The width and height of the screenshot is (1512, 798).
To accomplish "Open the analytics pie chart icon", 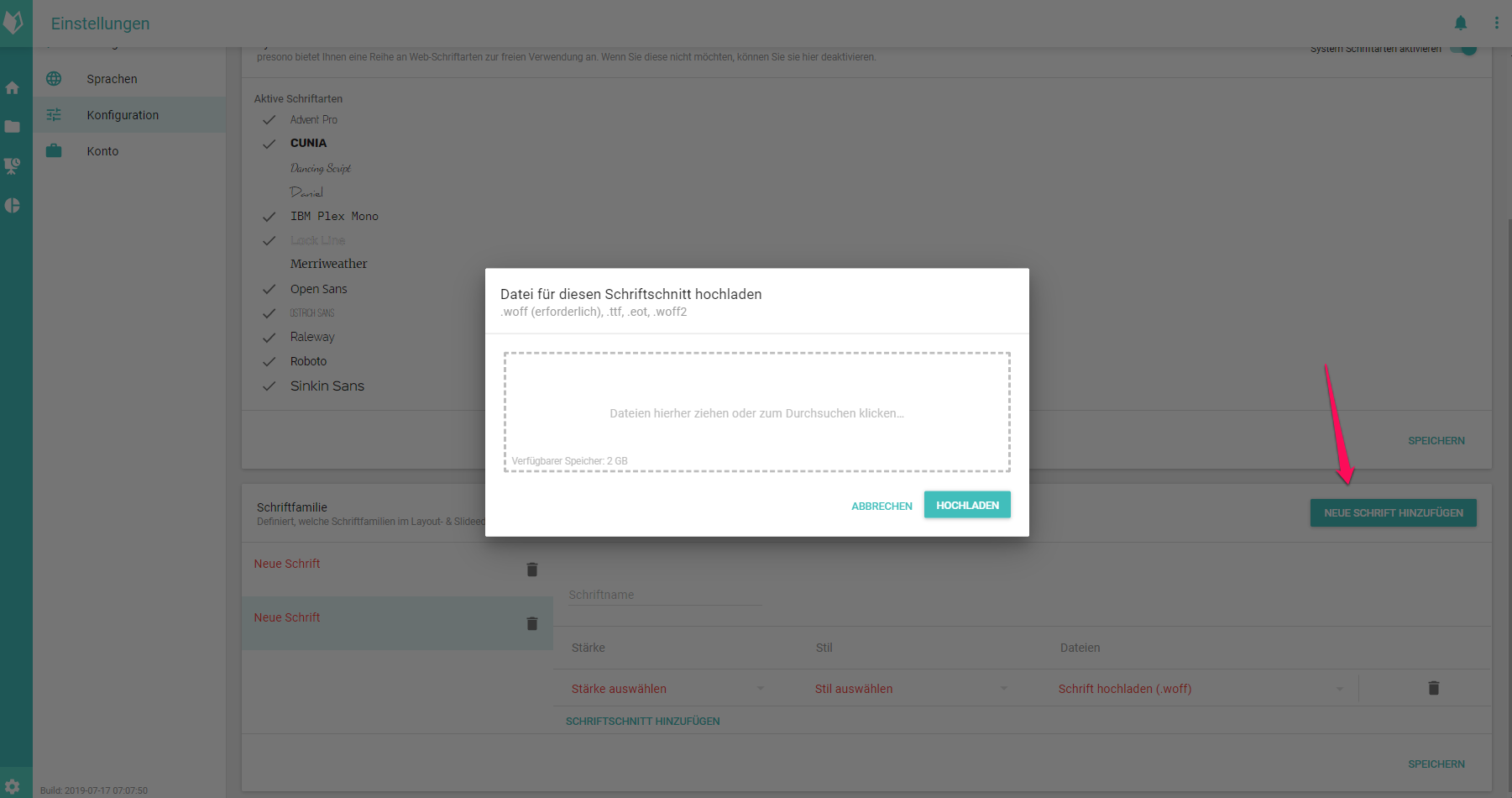I will pyautogui.click(x=13, y=206).
